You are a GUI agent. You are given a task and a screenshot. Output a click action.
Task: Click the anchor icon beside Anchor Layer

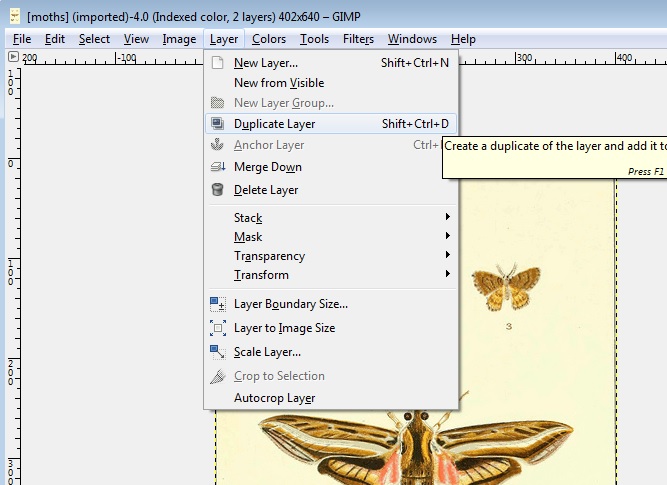[x=217, y=145]
